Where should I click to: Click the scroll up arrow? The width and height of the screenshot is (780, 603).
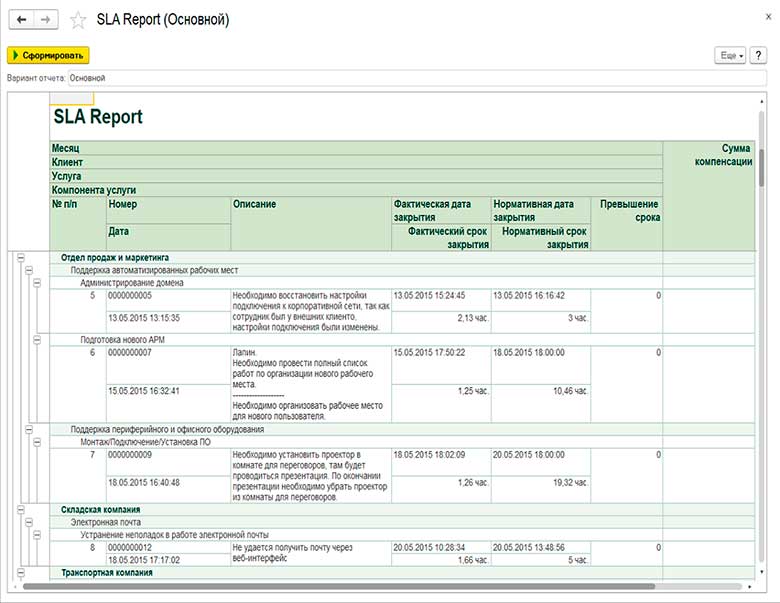pyautogui.click(x=761, y=101)
